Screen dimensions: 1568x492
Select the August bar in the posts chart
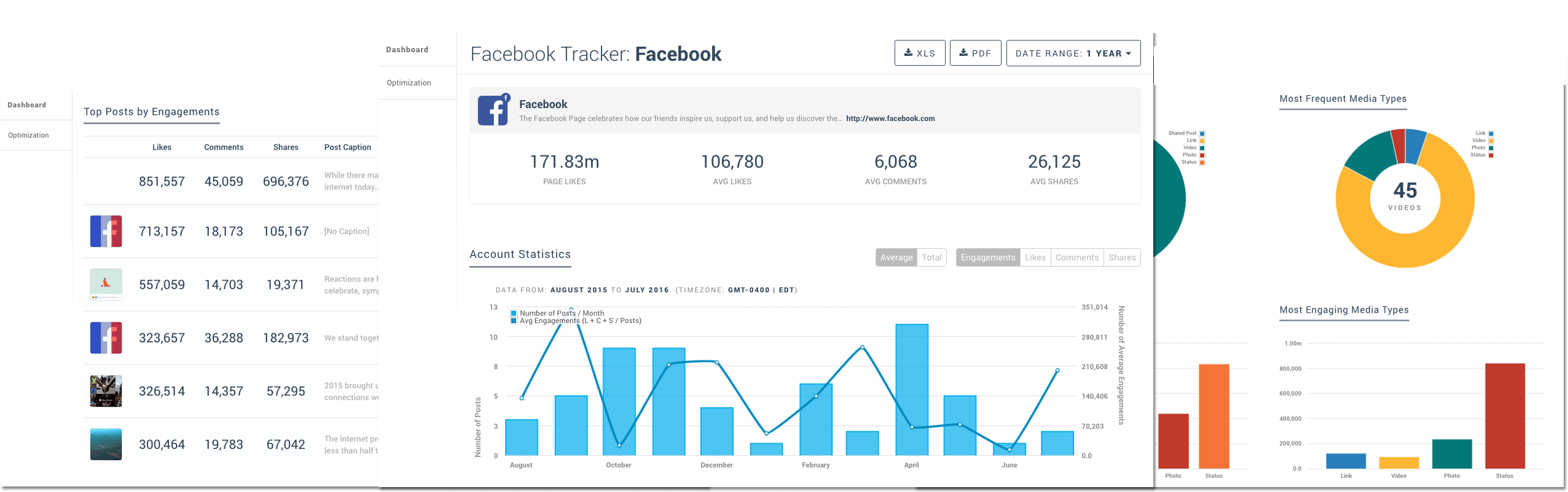[521, 437]
